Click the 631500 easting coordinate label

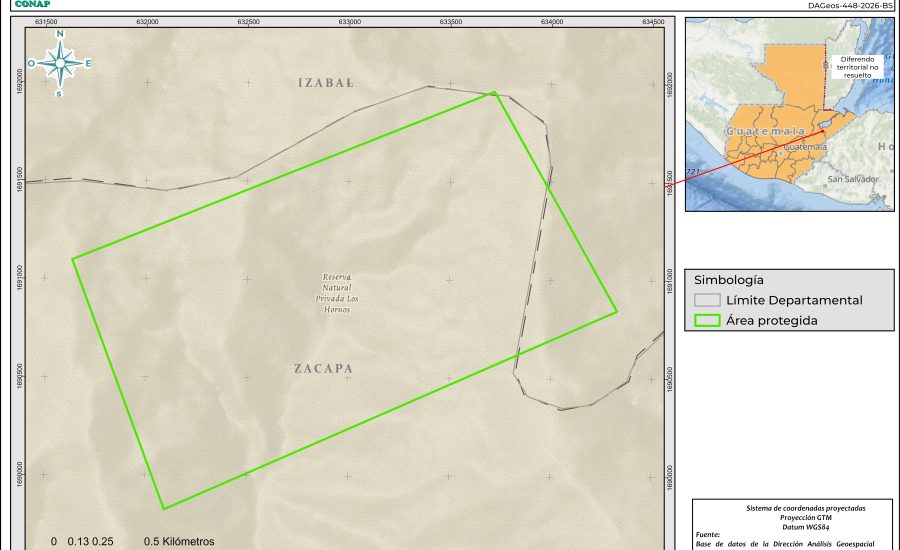46,21
